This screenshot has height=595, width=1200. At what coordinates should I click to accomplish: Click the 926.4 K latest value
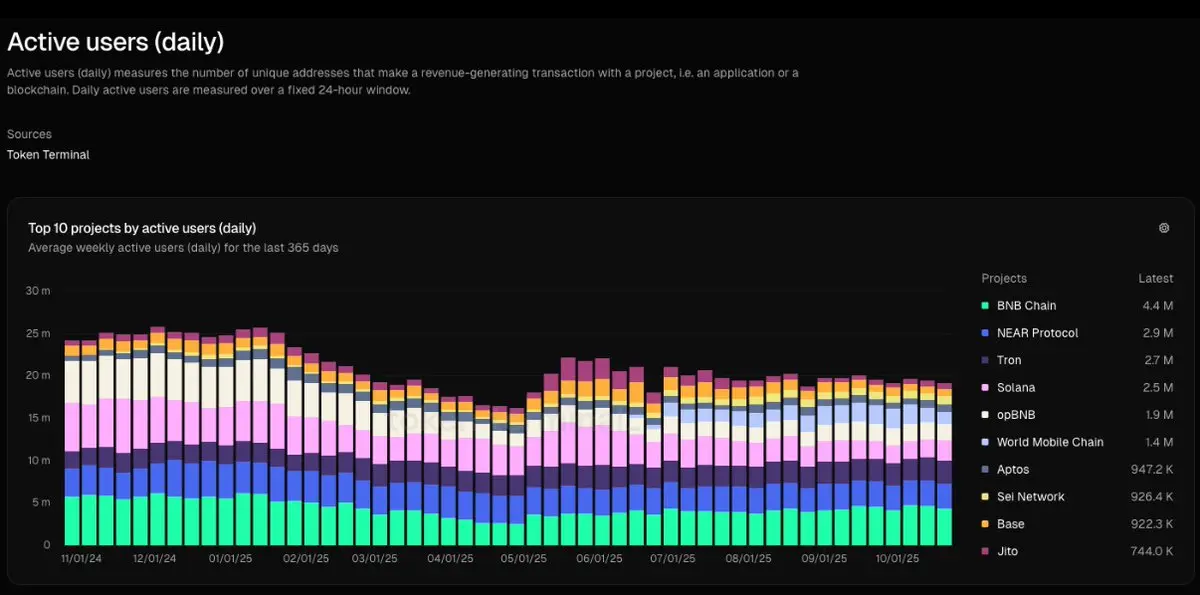[1153, 496]
